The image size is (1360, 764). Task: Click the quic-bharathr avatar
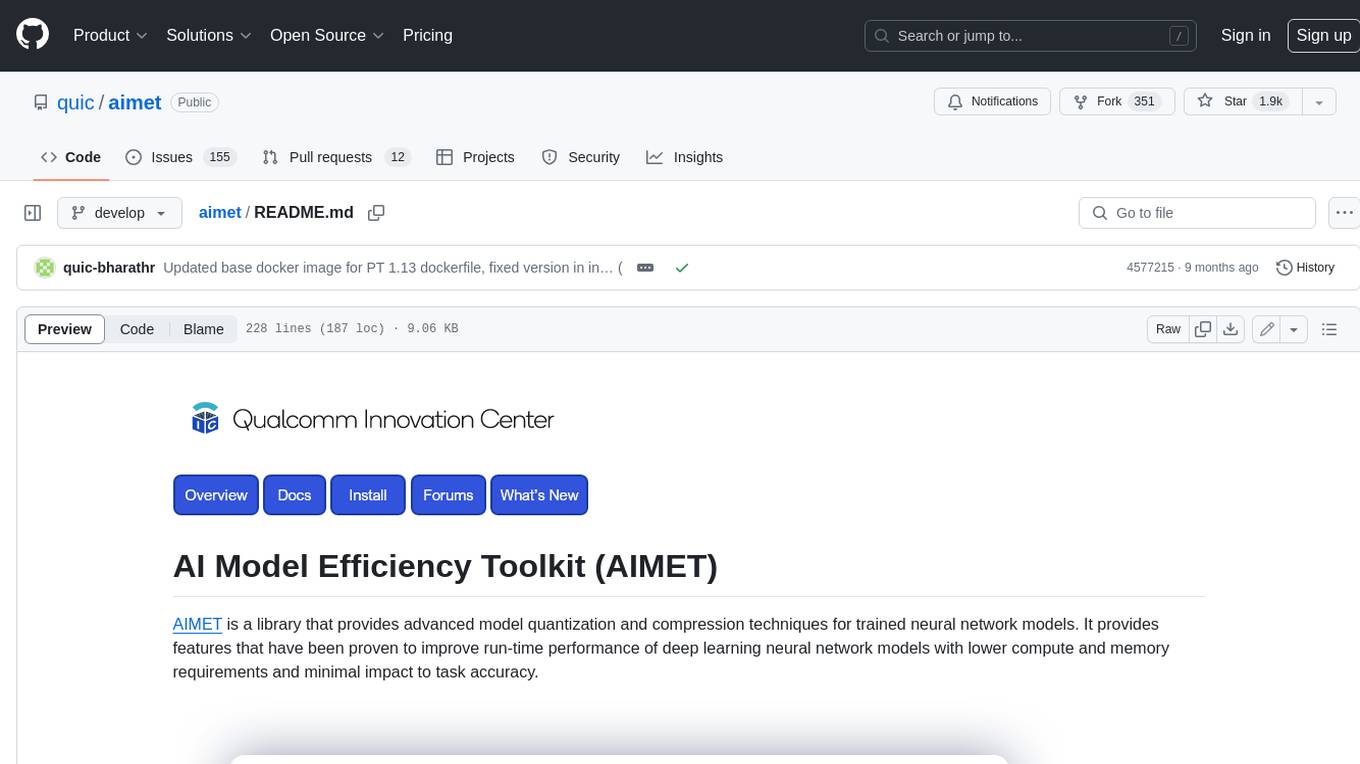44,268
